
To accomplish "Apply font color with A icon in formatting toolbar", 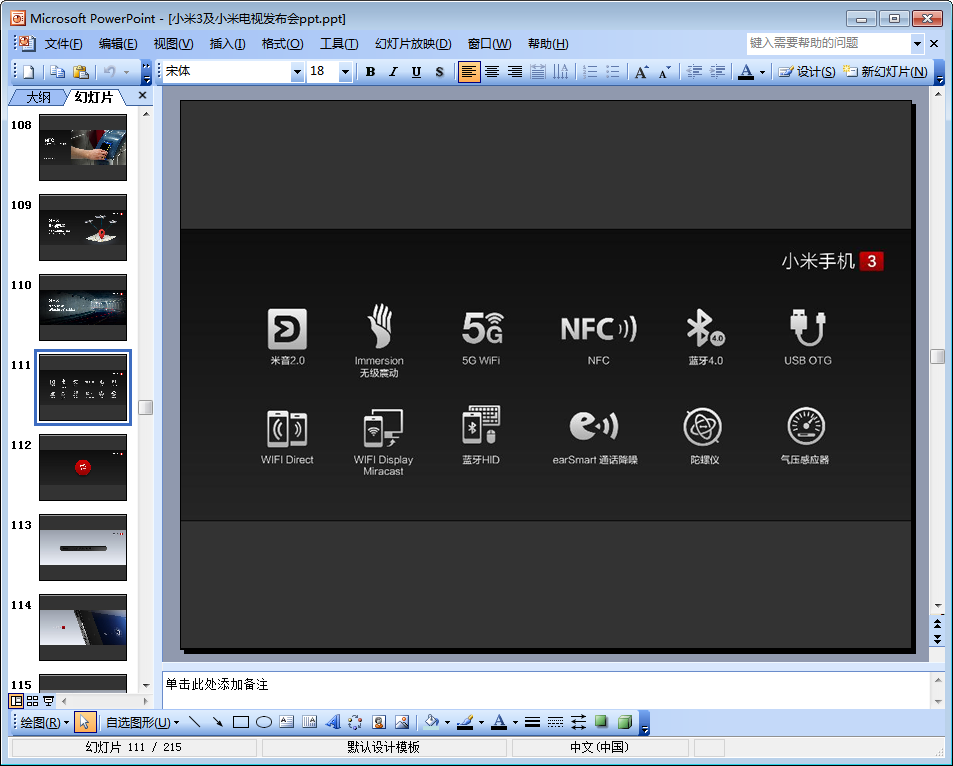I will click(746, 72).
